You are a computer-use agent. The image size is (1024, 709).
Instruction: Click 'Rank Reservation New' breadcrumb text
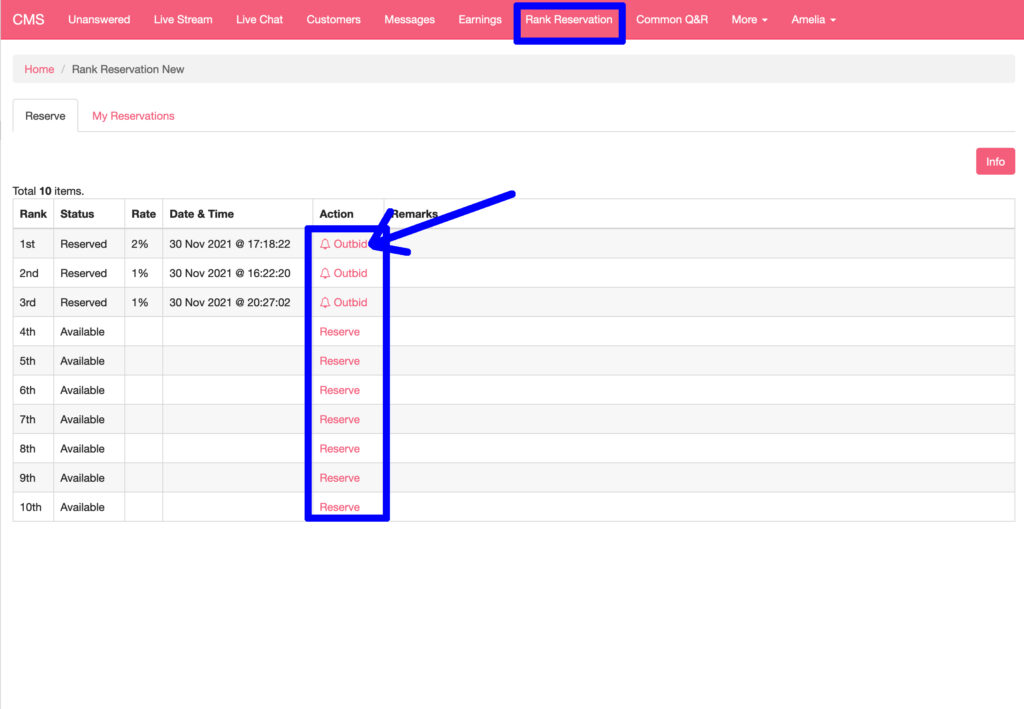pos(128,69)
